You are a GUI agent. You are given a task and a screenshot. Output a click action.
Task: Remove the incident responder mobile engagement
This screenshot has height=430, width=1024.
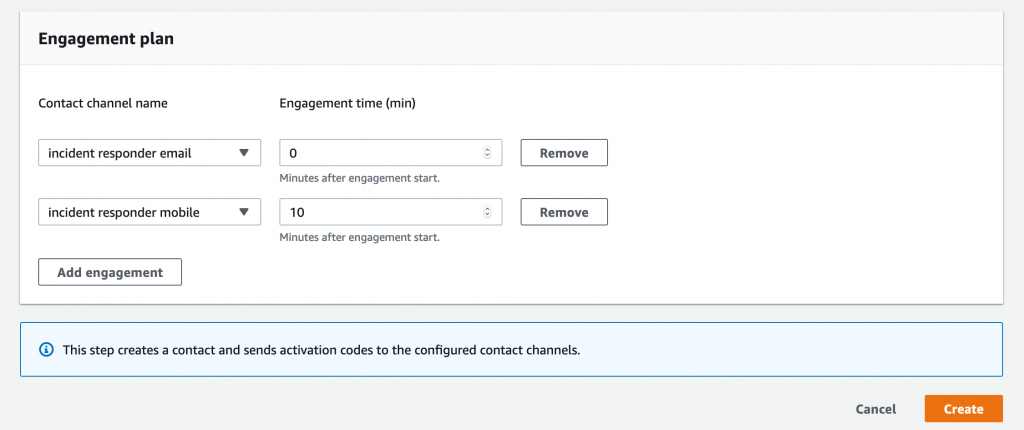tap(564, 212)
